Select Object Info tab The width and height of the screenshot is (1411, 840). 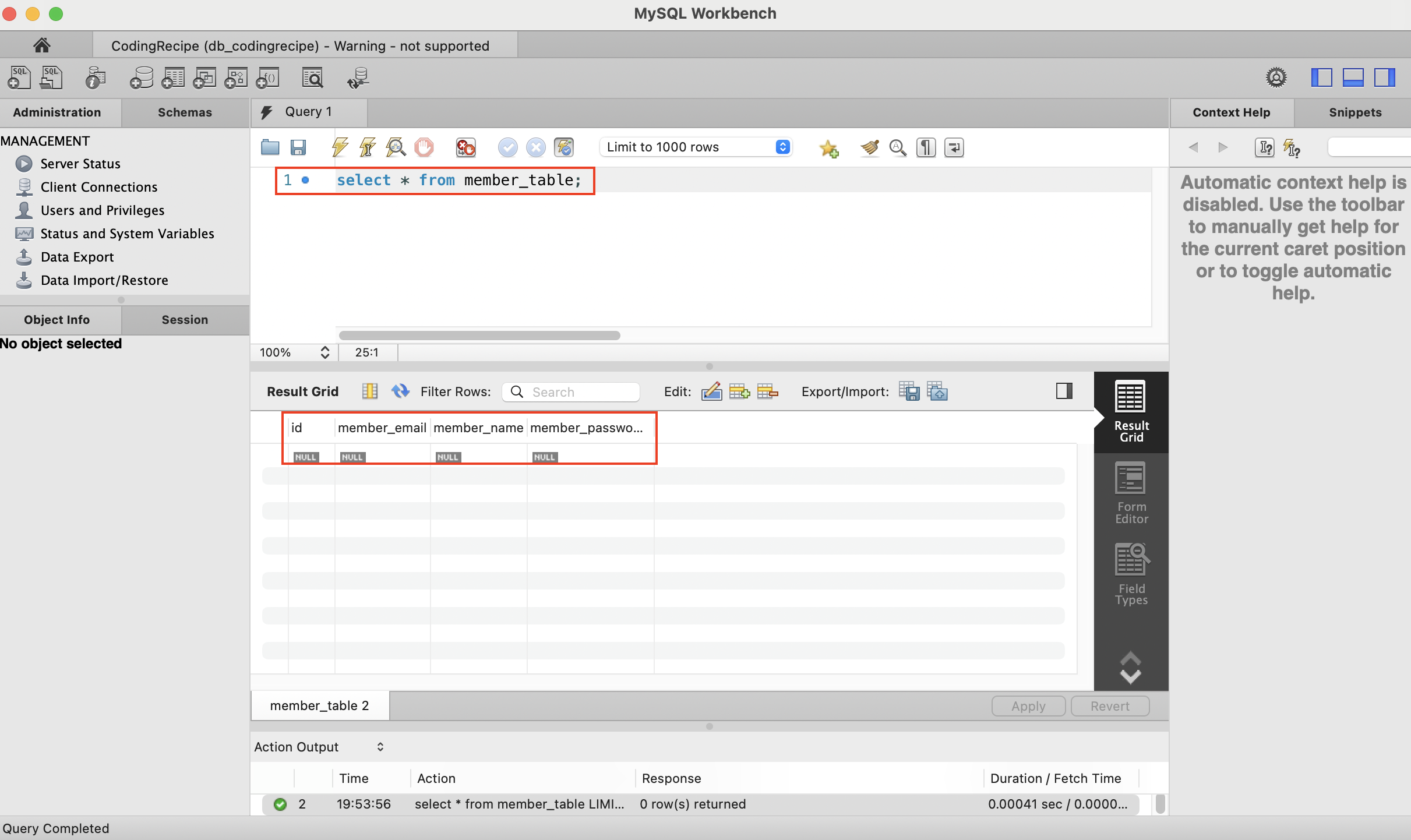click(x=57, y=320)
